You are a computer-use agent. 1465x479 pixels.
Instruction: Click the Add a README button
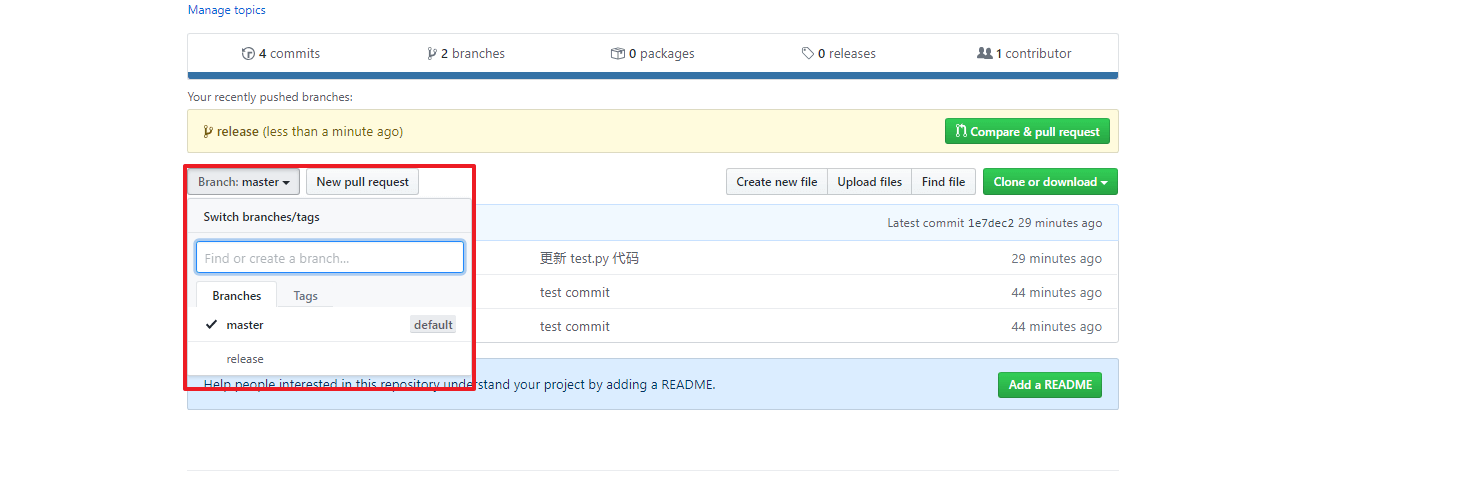(x=1050, y=385)
